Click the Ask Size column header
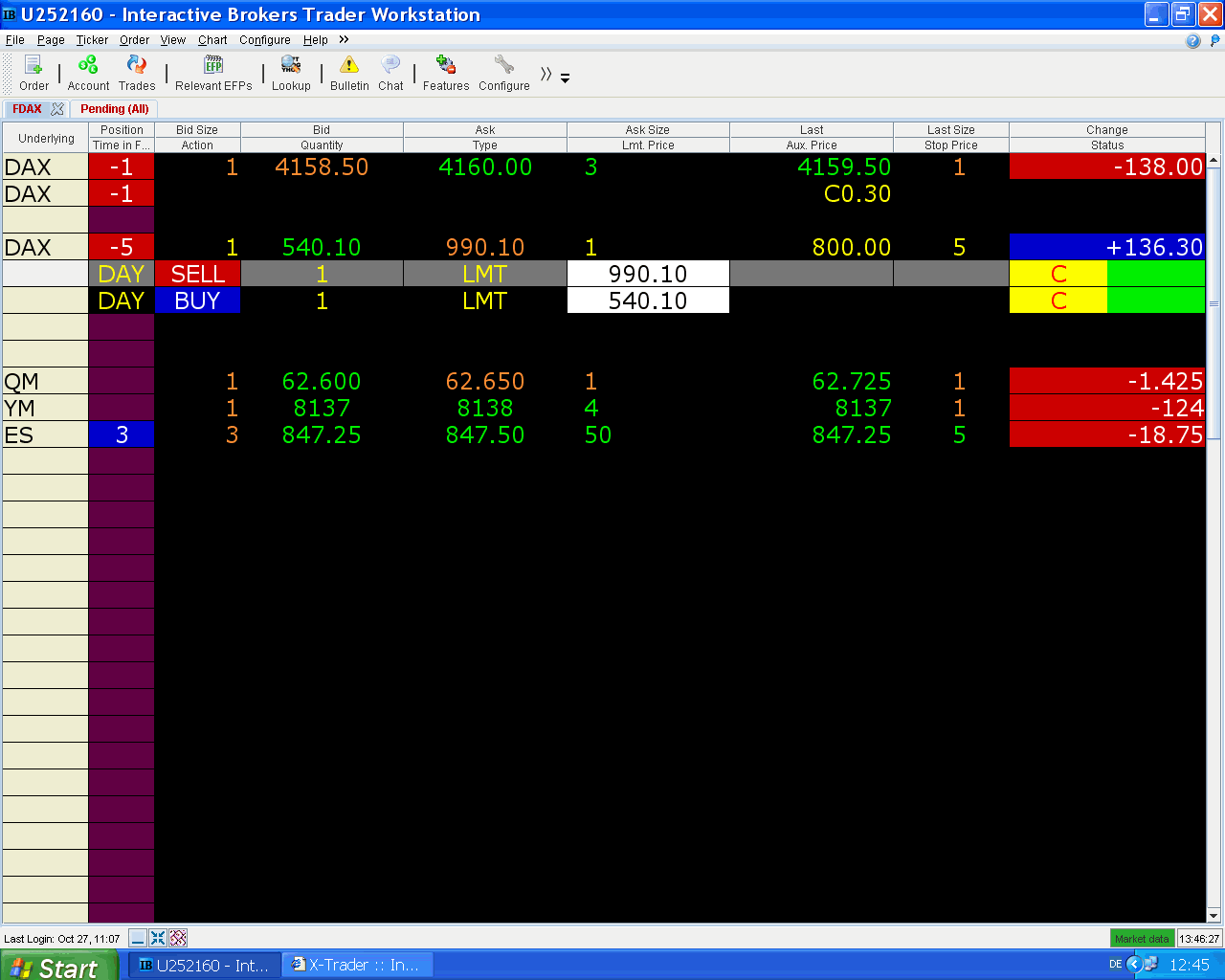Screen dimensions: 1225x980 pos(648,130)
